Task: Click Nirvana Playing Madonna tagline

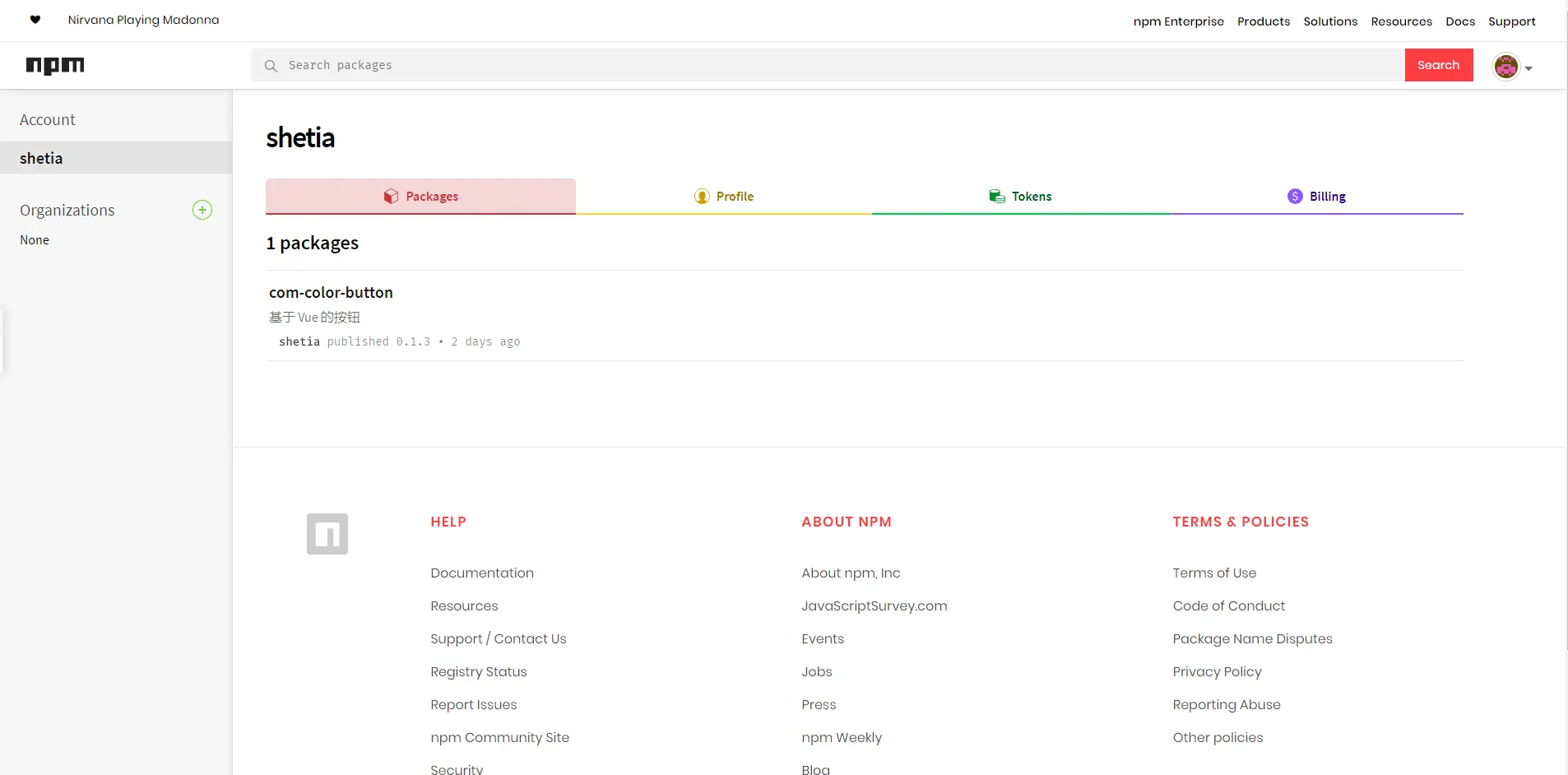Action: click(144, 20)
